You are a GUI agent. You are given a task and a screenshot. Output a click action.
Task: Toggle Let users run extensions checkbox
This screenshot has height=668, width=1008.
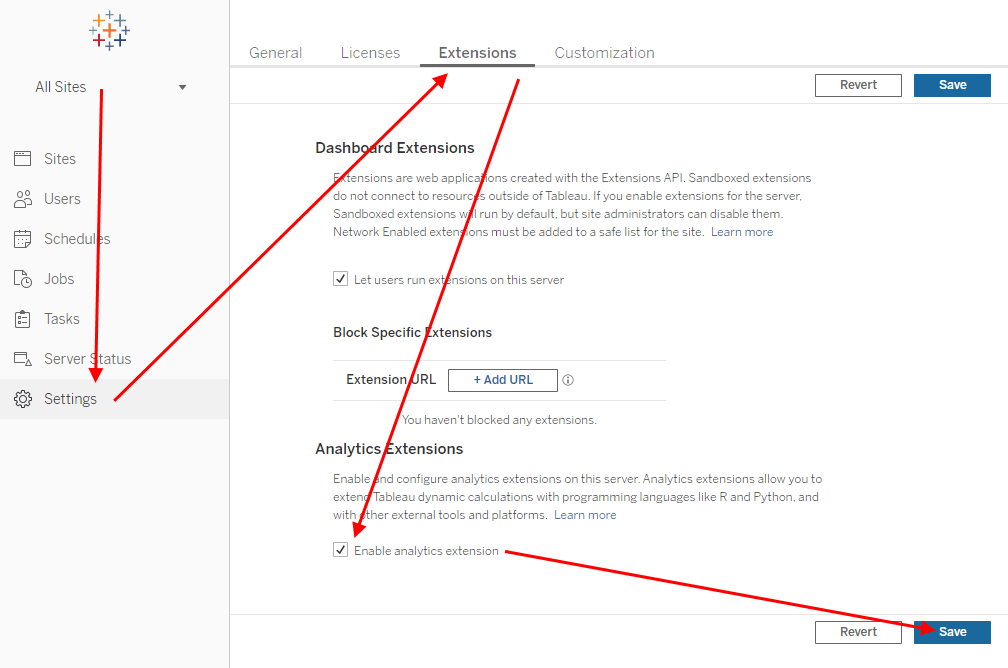coord(340,279)
